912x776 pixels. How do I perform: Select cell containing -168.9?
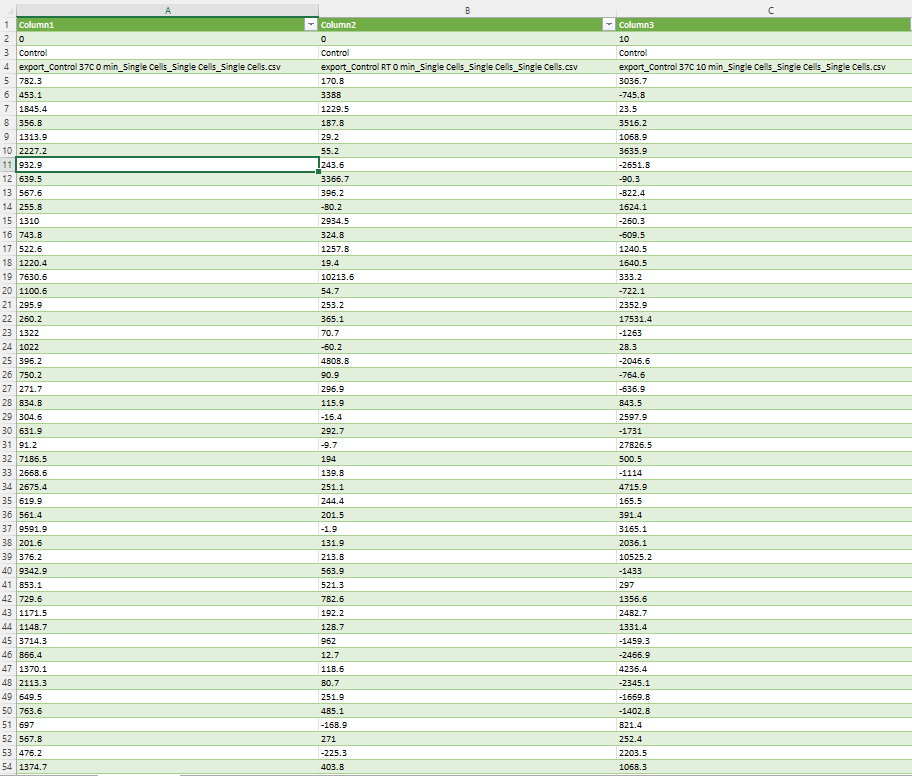point(467,725)
